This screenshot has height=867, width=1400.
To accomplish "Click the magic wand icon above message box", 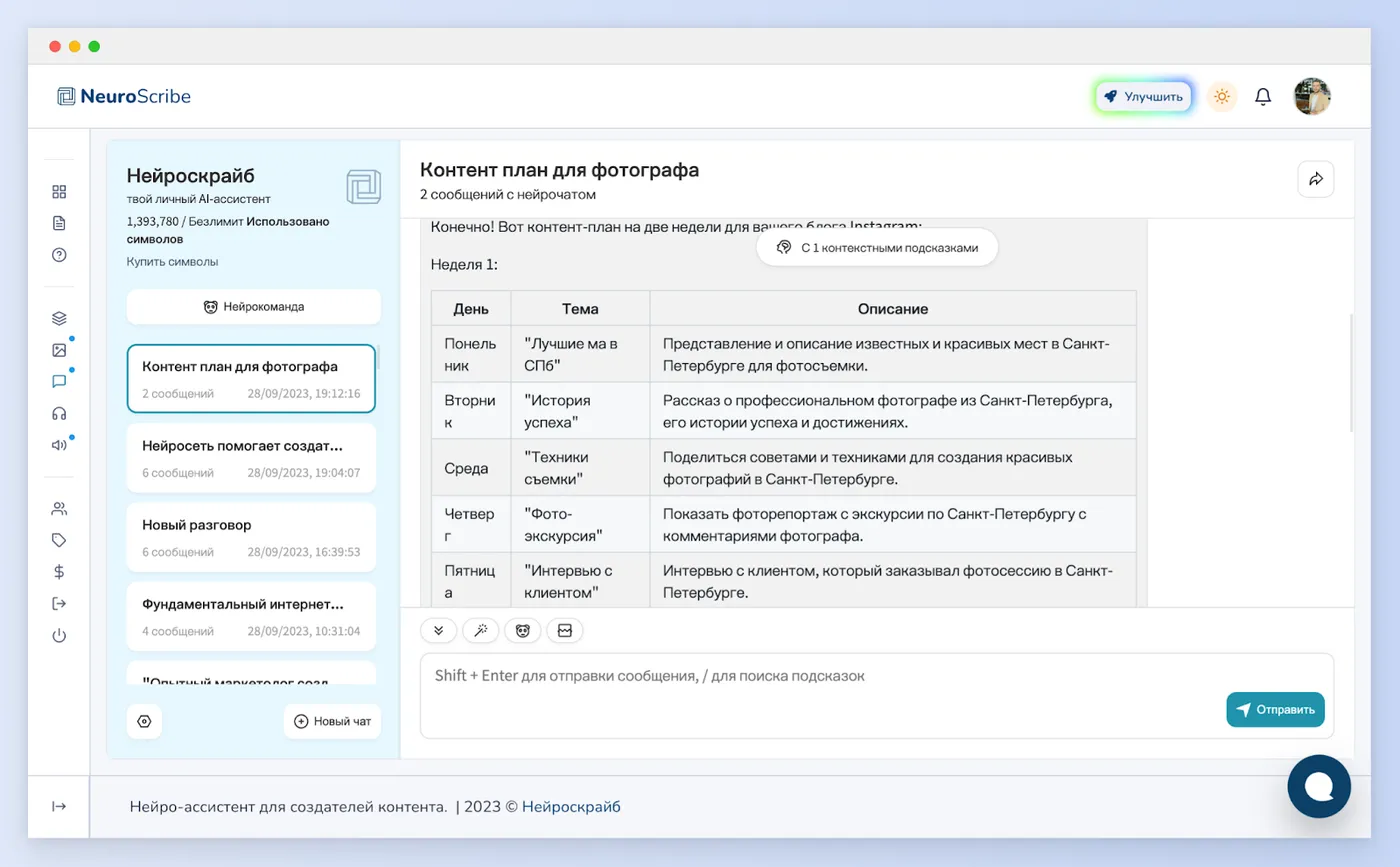I will (x=481, y=631).
